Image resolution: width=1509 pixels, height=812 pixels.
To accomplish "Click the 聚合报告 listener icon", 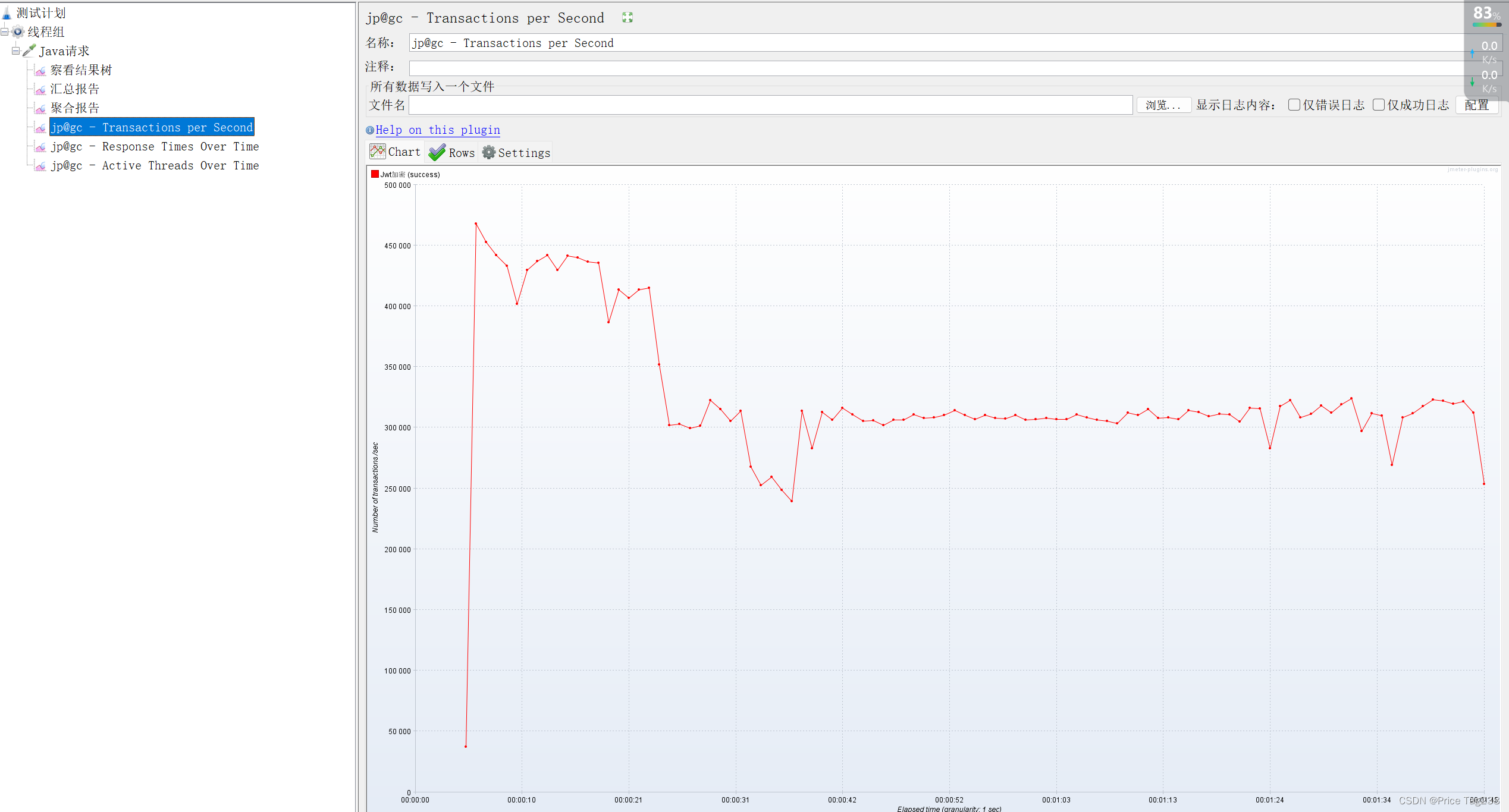I will pos(40,109).
